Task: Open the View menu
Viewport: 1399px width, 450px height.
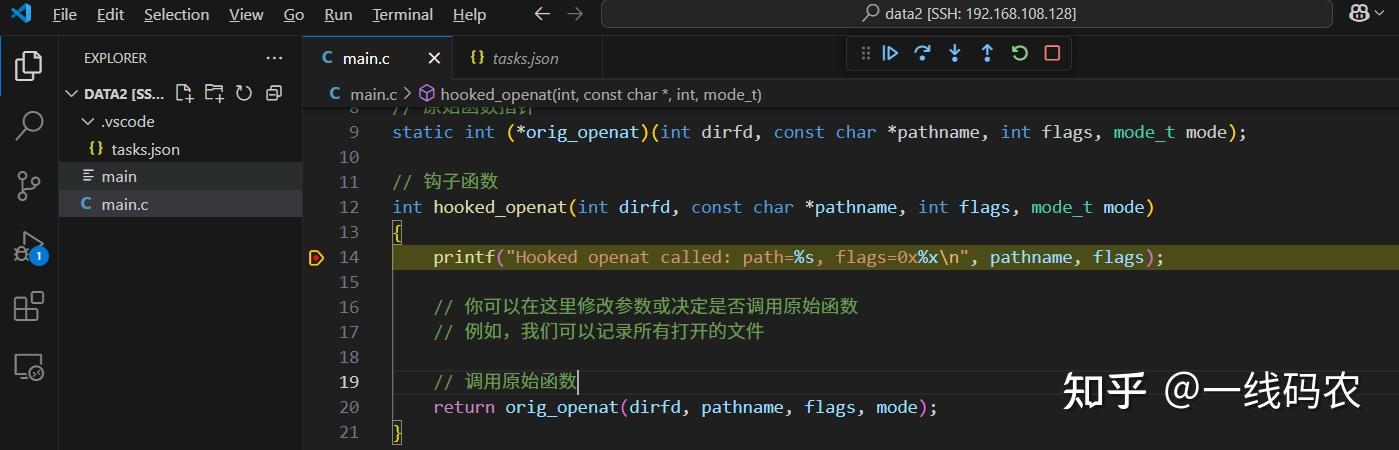Action: 246,15
